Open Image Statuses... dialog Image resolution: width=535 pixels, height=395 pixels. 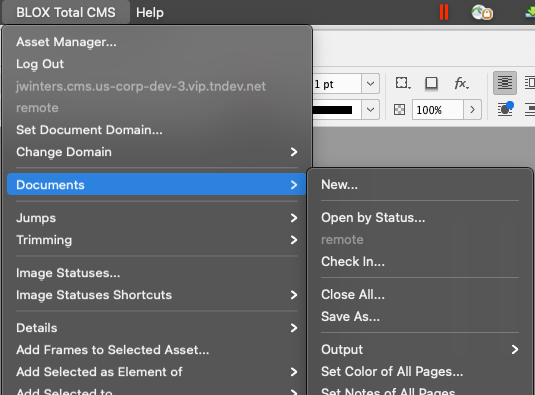[x=156, y=273]
